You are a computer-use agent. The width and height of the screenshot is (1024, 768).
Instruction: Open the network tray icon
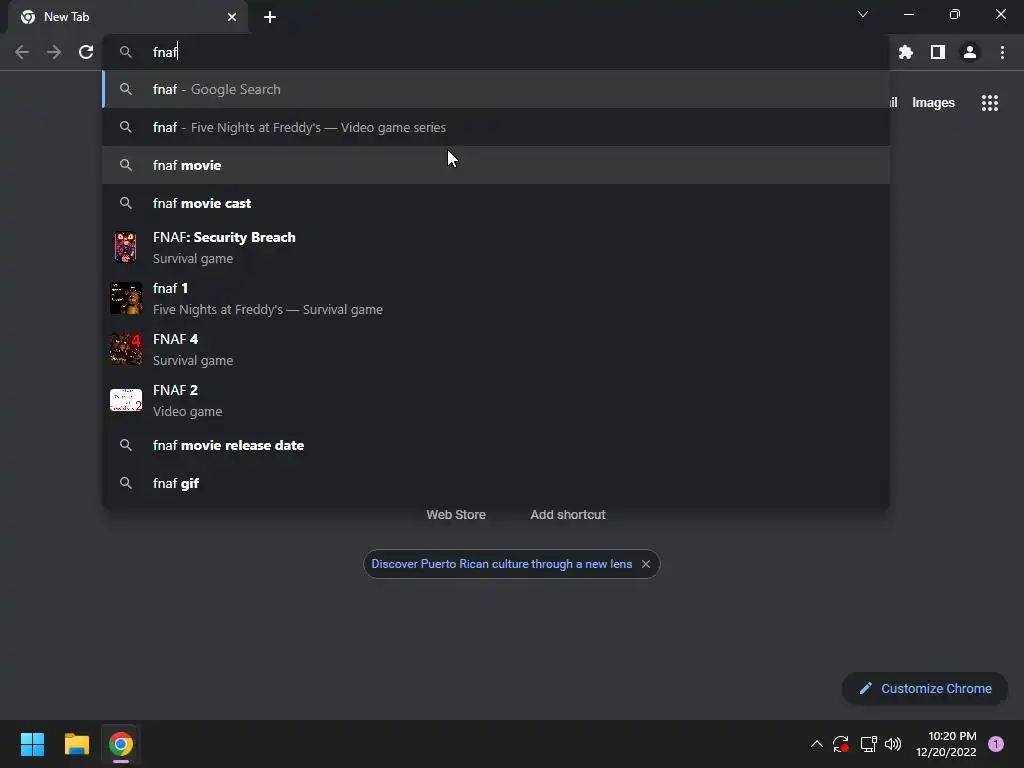point(869,744)
